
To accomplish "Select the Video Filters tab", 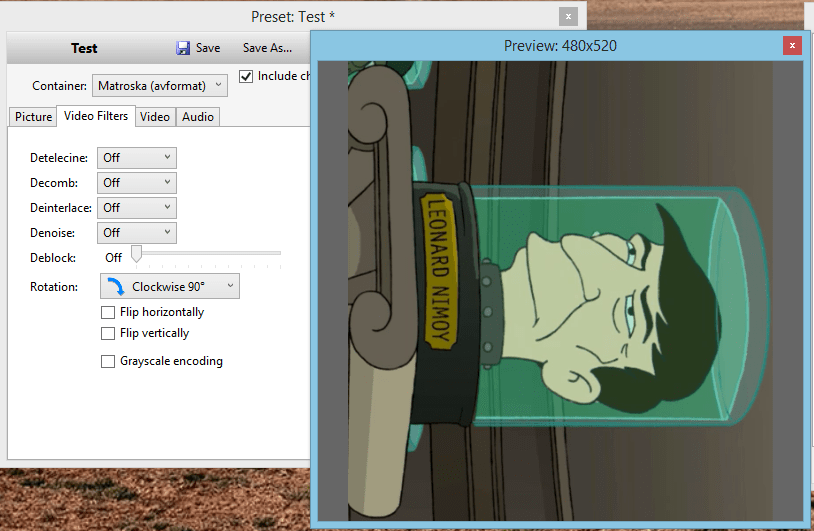I will [x=96, y=116].
